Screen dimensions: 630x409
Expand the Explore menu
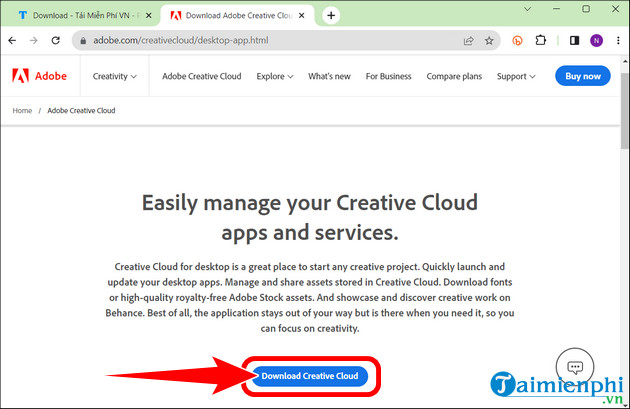tap(275, 76)
